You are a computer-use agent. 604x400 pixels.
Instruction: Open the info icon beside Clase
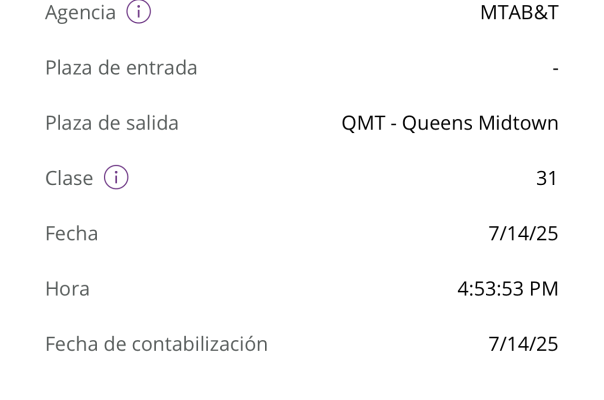click(116, 179)
